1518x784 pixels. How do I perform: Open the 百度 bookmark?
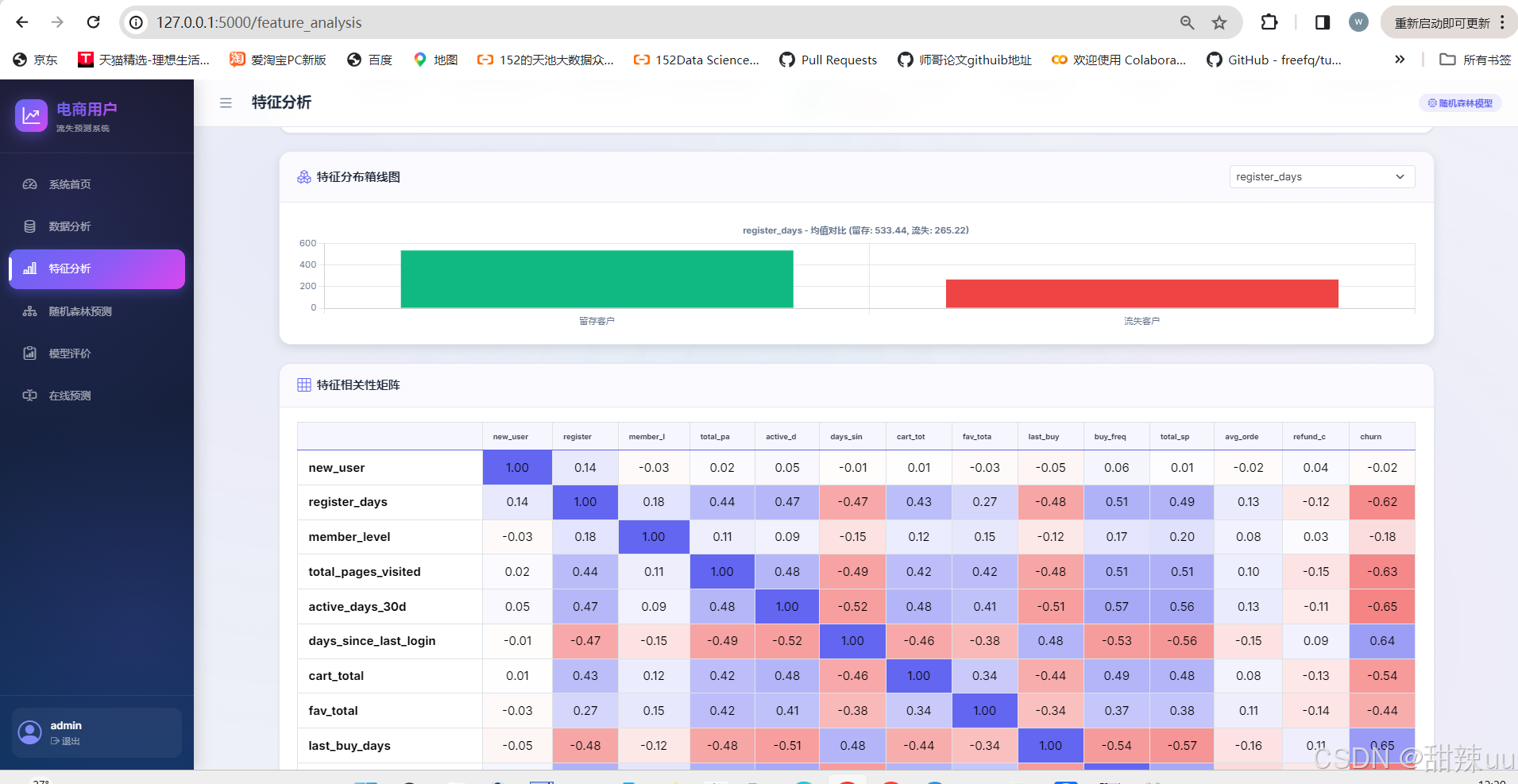(x=370, y=60)
